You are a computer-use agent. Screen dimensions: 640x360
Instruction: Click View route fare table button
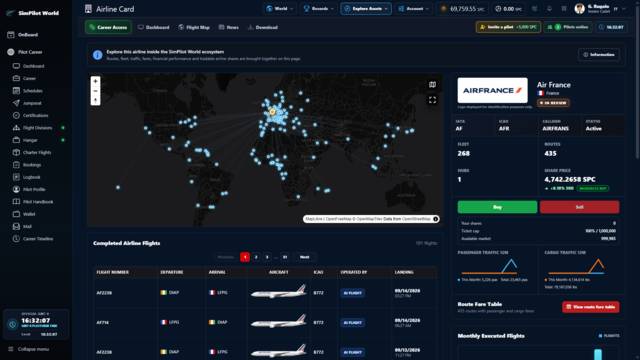pos(591,307)
